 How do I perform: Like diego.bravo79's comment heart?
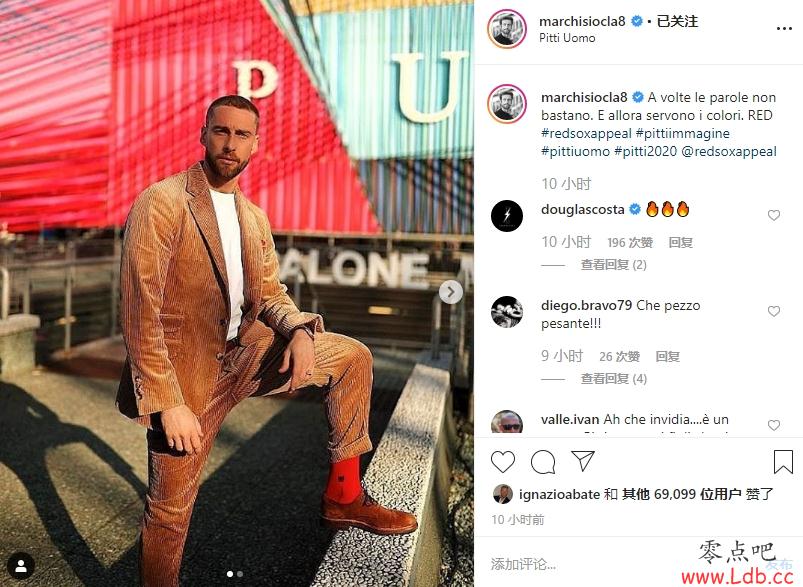(x=774, y=311)
